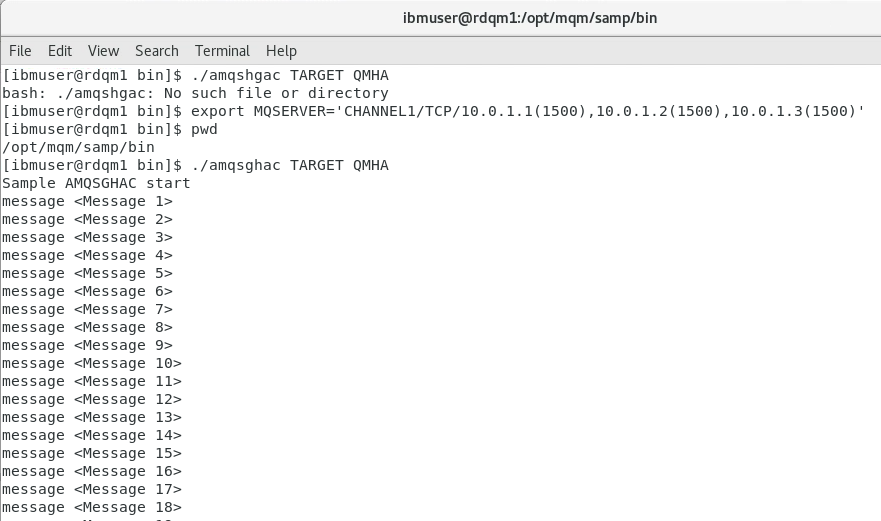The width and height of the screenshot is (881, 521).
Task: Open the Edit menu
Action: click(60, 51)
